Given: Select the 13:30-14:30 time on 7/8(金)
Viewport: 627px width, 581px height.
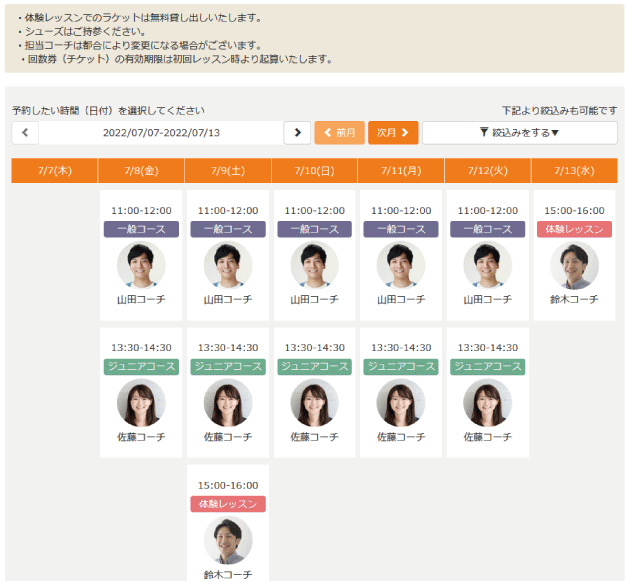Looking at the screenshot, I should [x=141, y=348].
